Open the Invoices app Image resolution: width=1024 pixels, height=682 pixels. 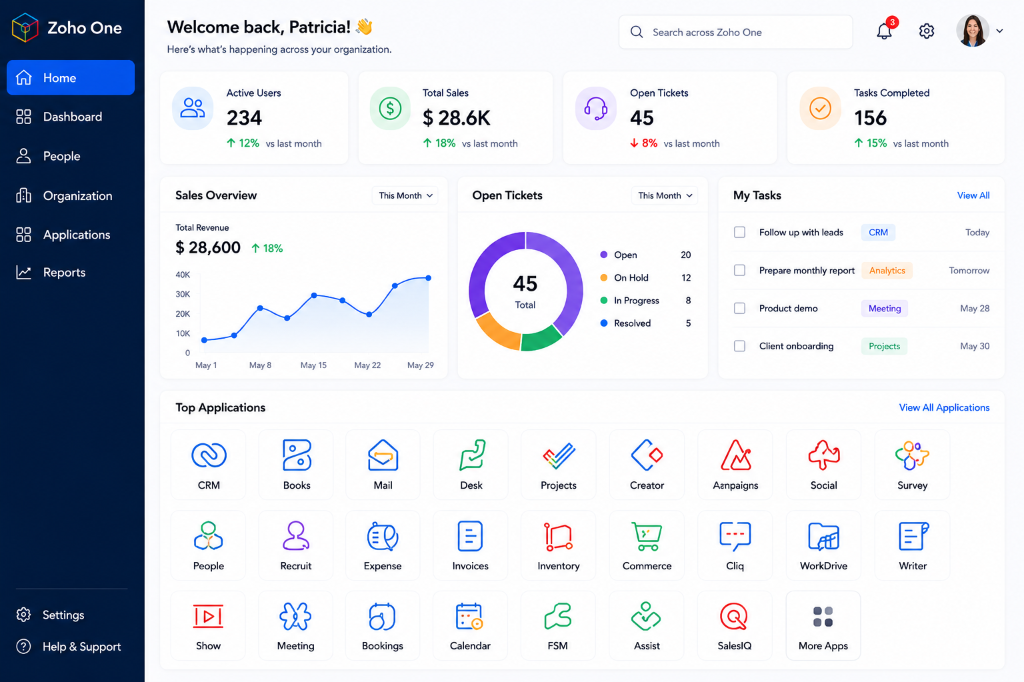(471, 545)
